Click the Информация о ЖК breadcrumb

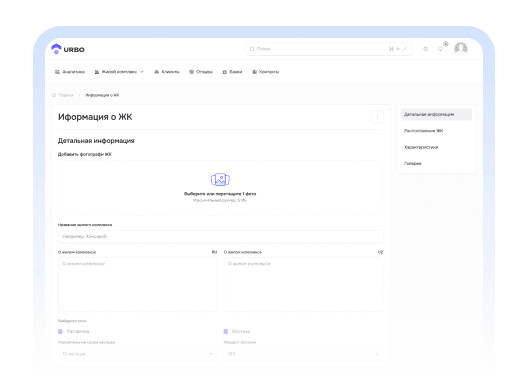(x=102, y=95)
